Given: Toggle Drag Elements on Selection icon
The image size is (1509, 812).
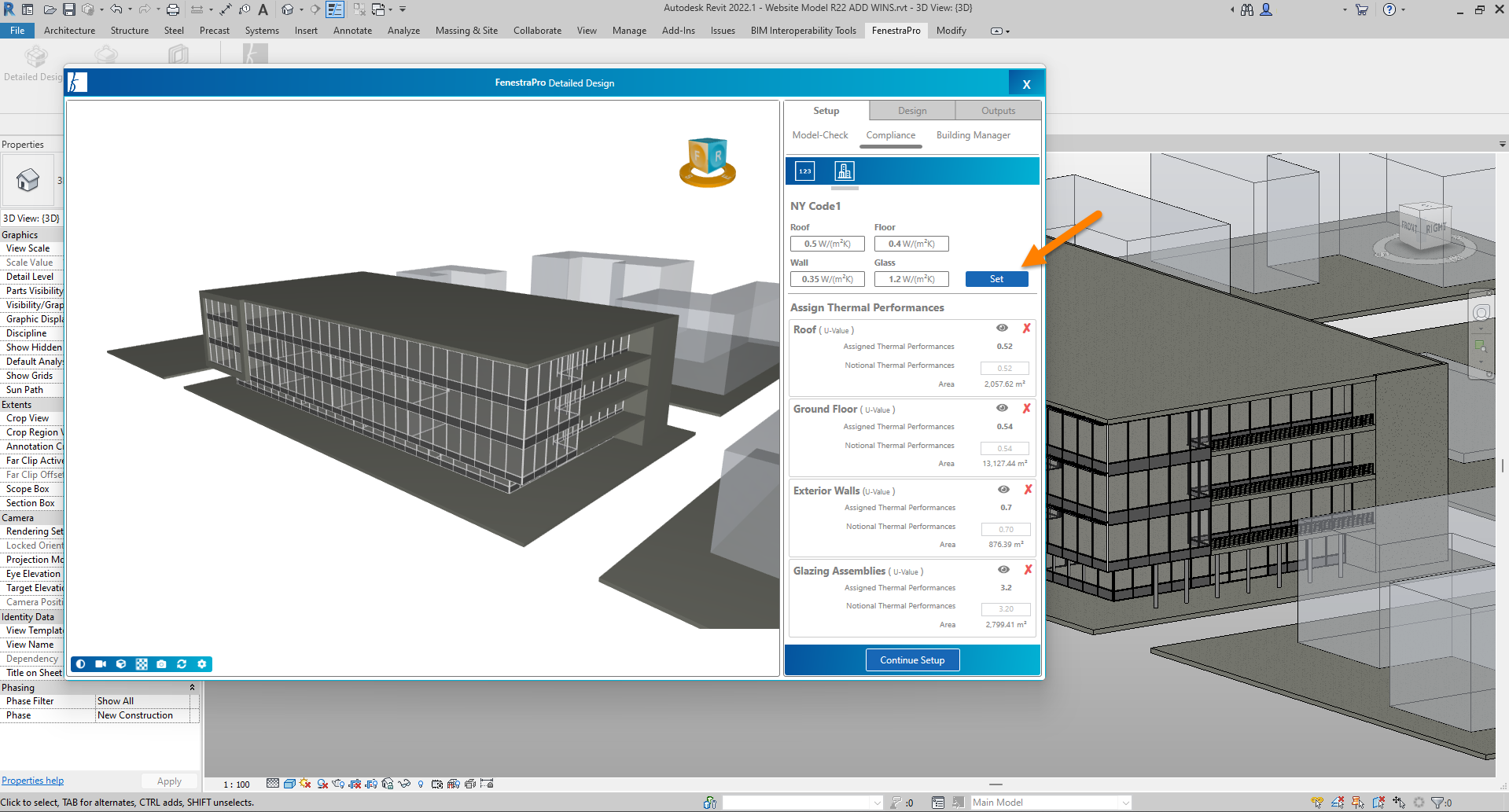Looking at the screenshot, I should 1399,803.
